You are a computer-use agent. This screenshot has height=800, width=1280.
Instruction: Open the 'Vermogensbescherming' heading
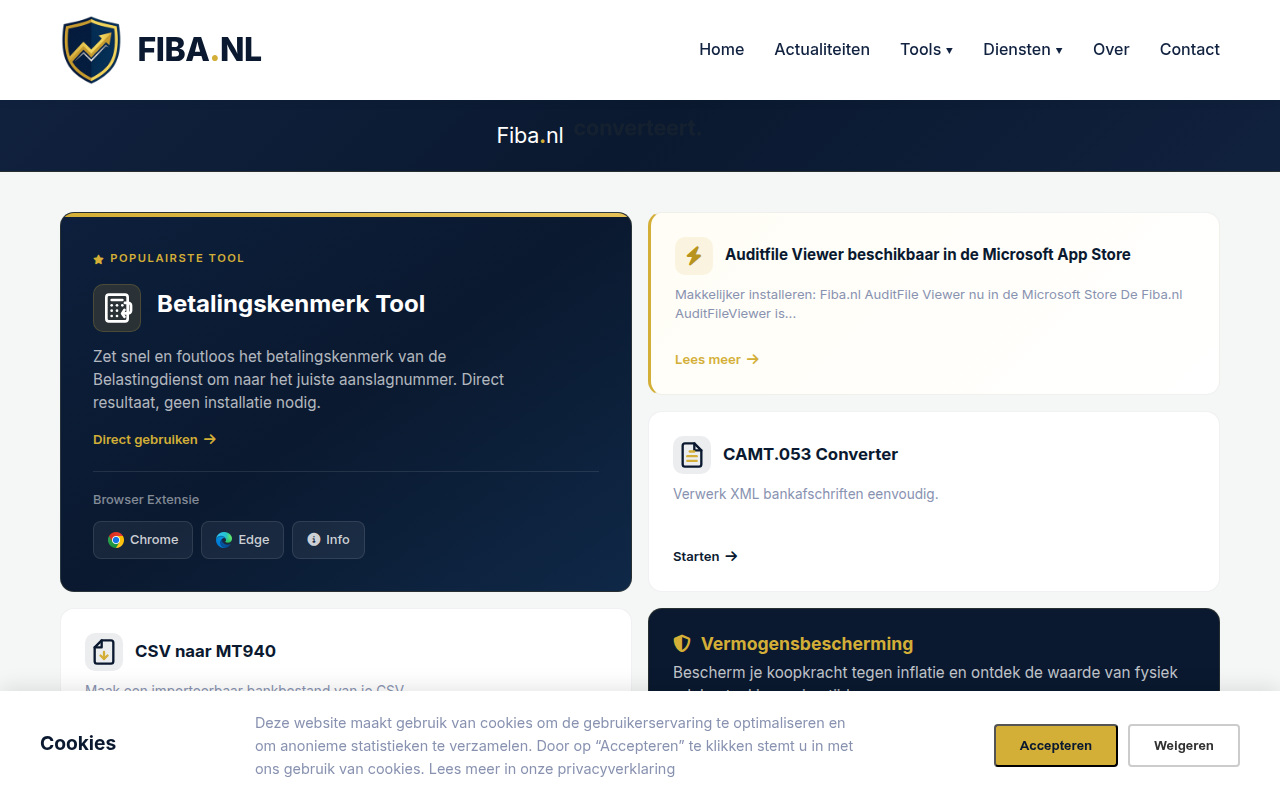[807, 644]
